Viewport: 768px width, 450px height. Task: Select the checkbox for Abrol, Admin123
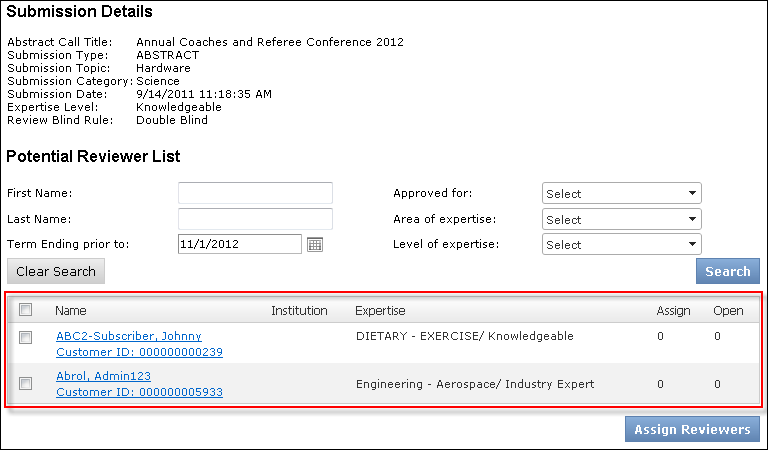tap(26, 383)
